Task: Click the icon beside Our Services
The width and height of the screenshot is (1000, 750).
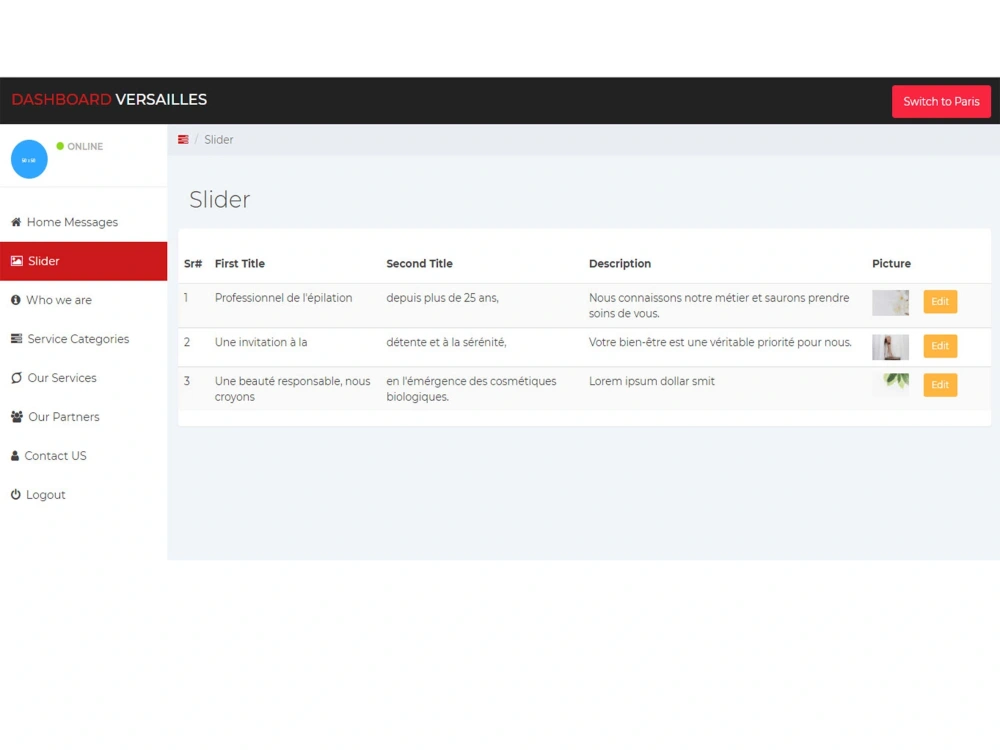Action: tap(17, 378)
